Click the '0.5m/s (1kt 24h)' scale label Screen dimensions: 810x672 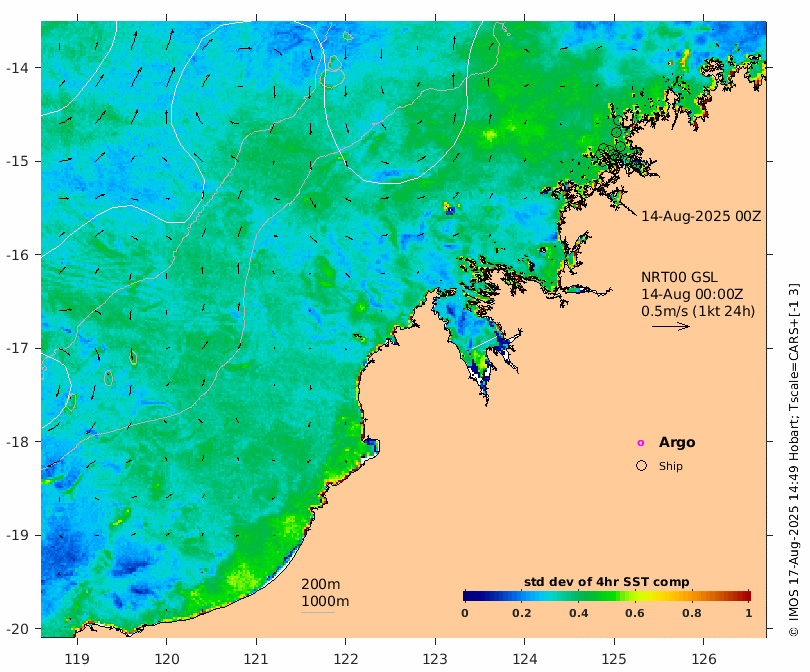tap(698, 311)
